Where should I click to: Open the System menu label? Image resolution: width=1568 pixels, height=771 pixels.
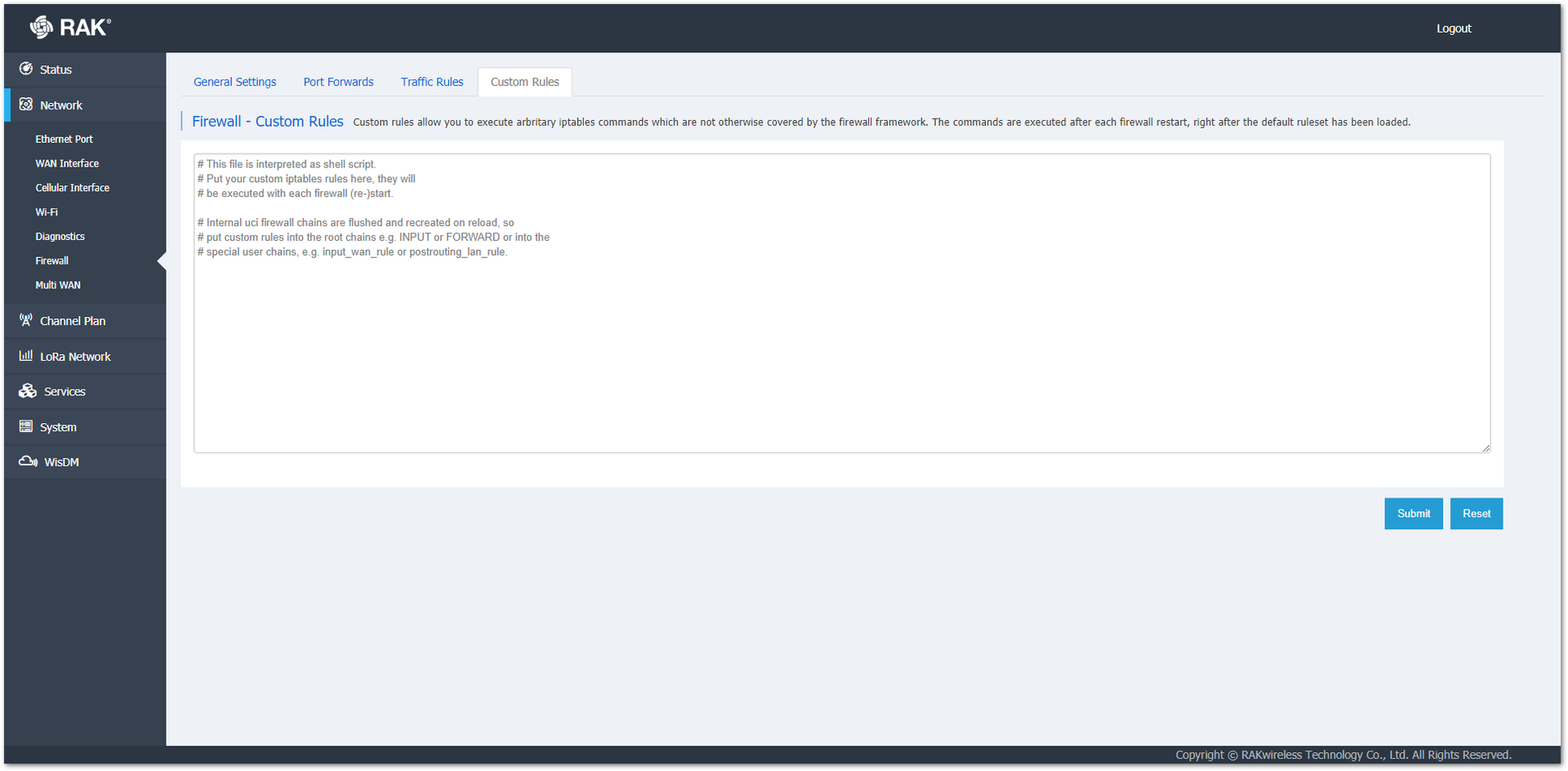[x=58, y=427]
